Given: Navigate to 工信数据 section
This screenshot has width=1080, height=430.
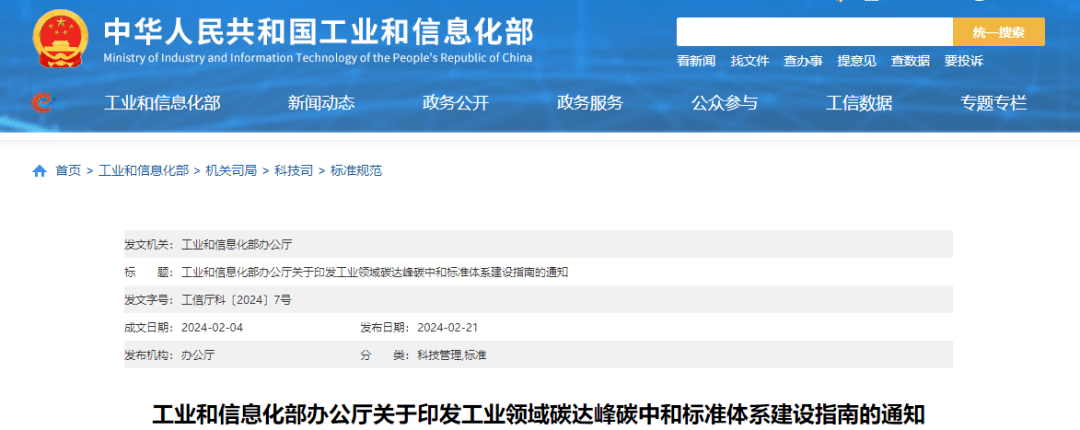Looking at the screenshot, I should pos(859,103).
